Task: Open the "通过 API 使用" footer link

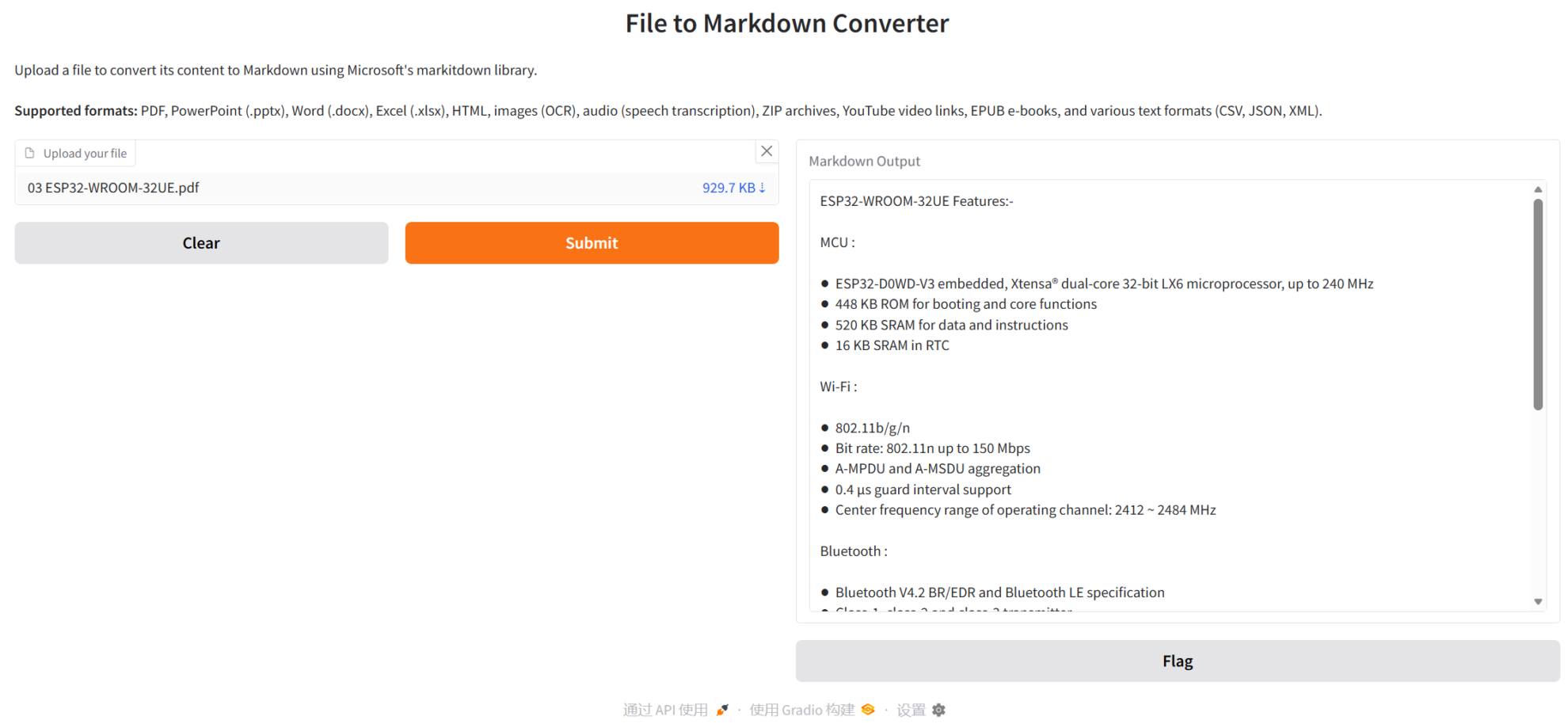Action: click(665, 710)
